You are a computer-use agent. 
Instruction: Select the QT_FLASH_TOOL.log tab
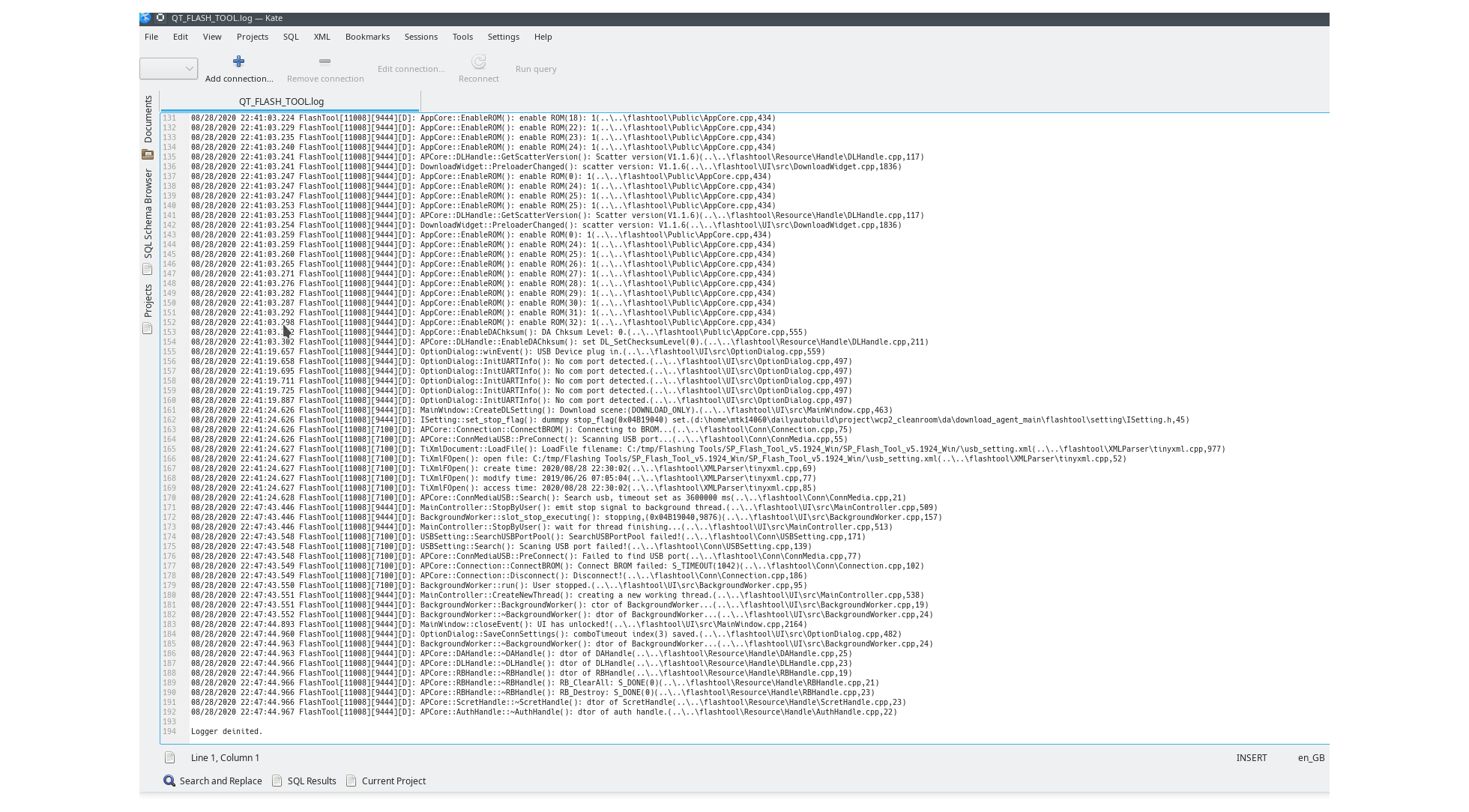(289, 101)
